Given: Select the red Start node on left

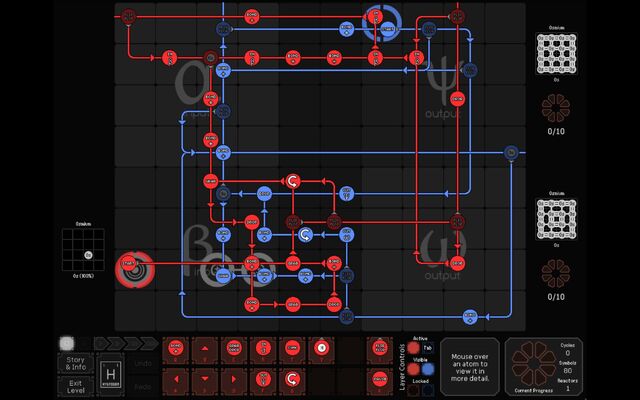Looking at the screenshot, I should tap(129, 263).
